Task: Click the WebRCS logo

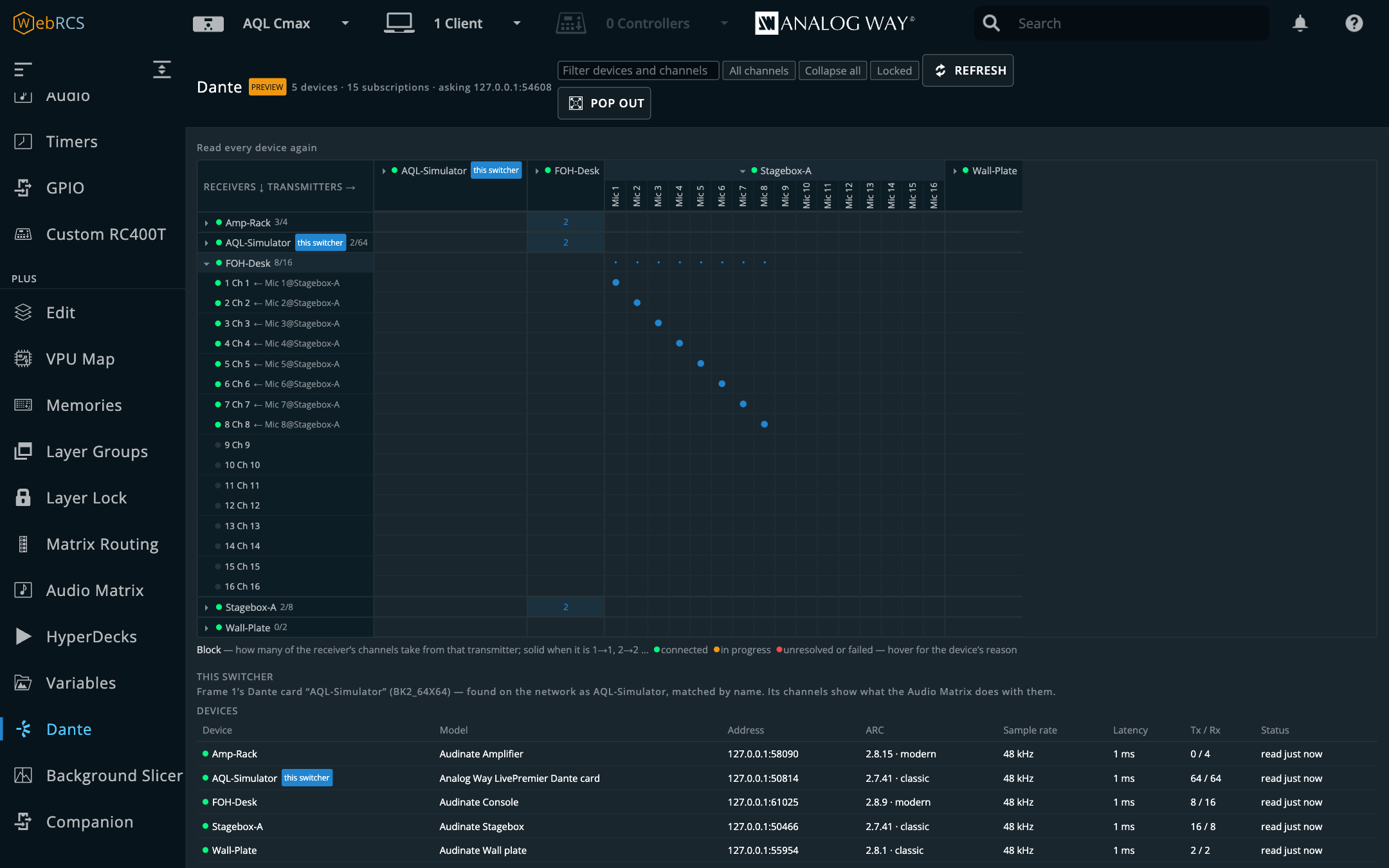Action: (49, 23)
